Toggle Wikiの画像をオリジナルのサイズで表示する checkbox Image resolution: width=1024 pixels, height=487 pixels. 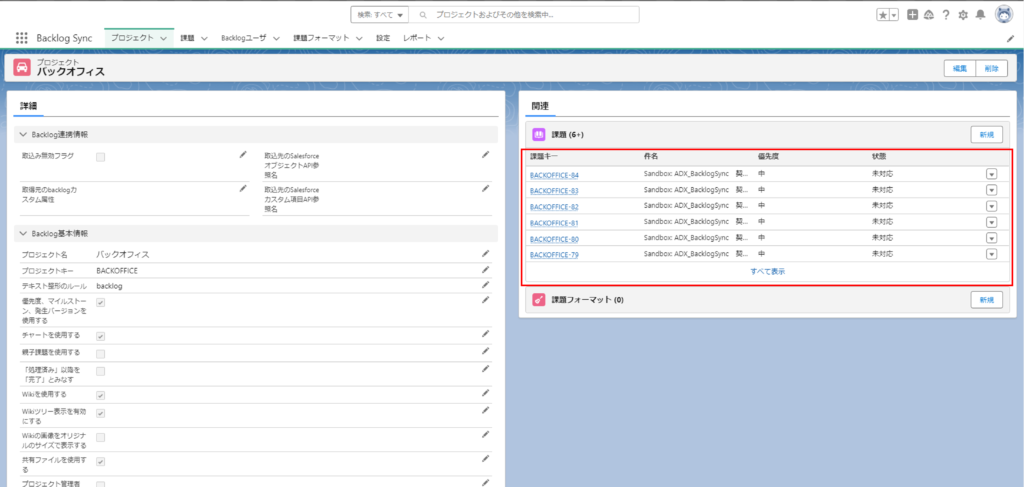(x=101, y=437)
